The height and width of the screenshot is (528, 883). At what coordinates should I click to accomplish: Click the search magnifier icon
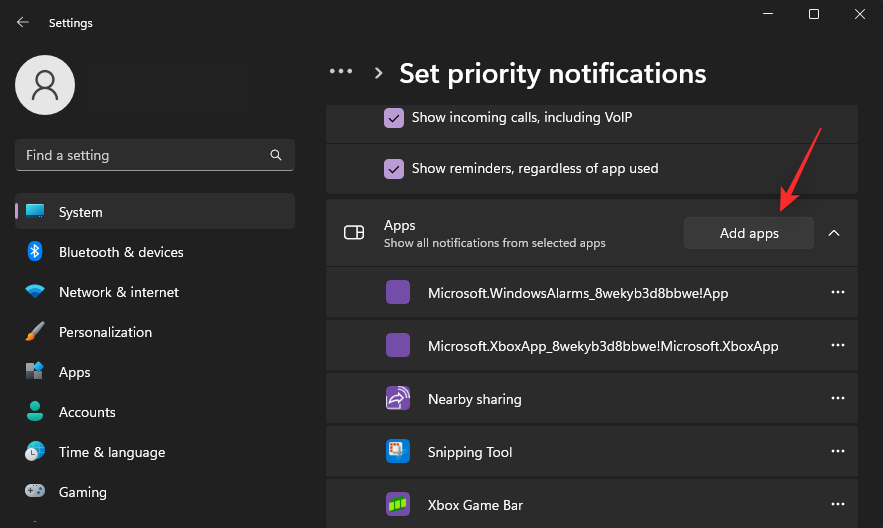coord(276,156)
